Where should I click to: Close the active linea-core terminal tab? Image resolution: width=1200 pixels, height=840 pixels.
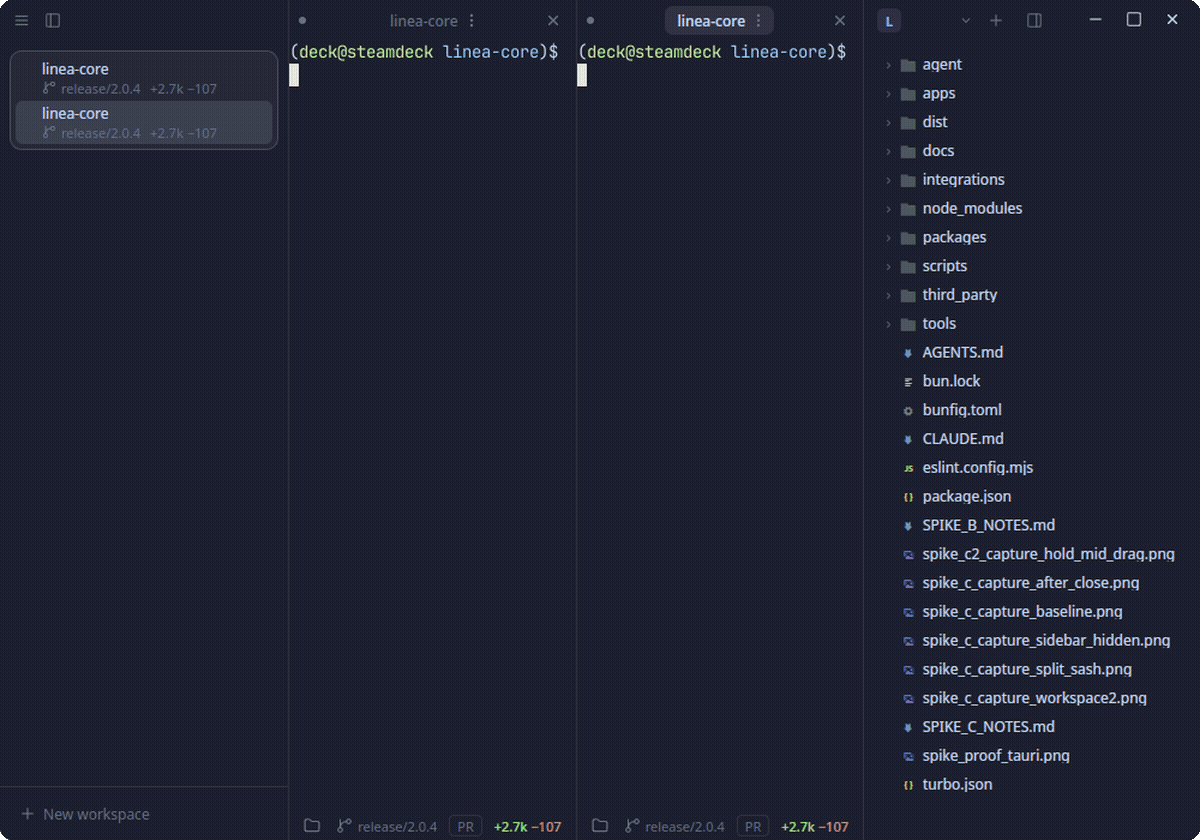coord(841,21)
